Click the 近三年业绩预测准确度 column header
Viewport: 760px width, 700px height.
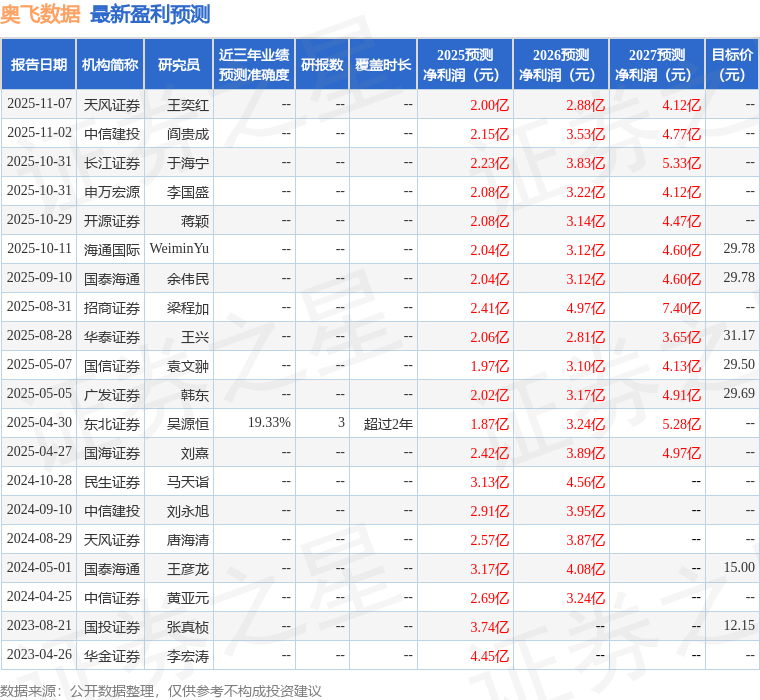click(x=254, y=64)
